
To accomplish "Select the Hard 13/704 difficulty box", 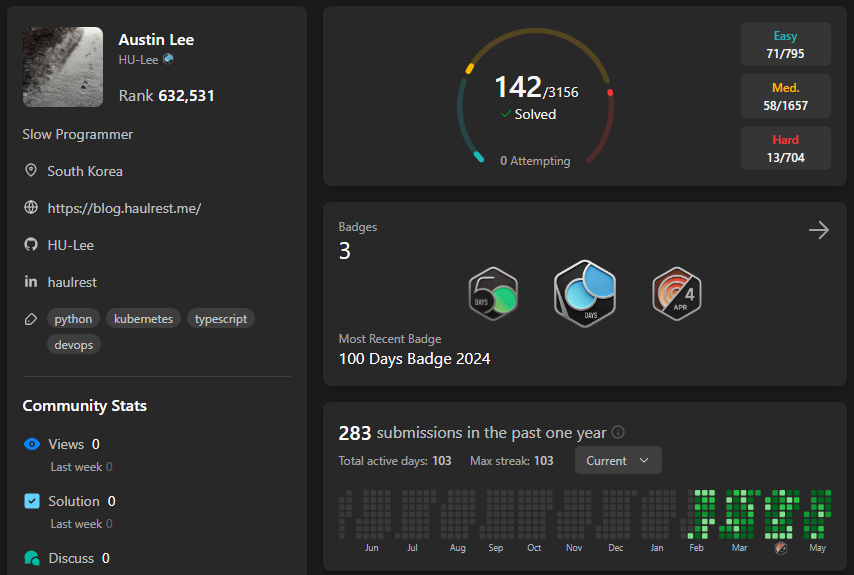I will (785, 148).
